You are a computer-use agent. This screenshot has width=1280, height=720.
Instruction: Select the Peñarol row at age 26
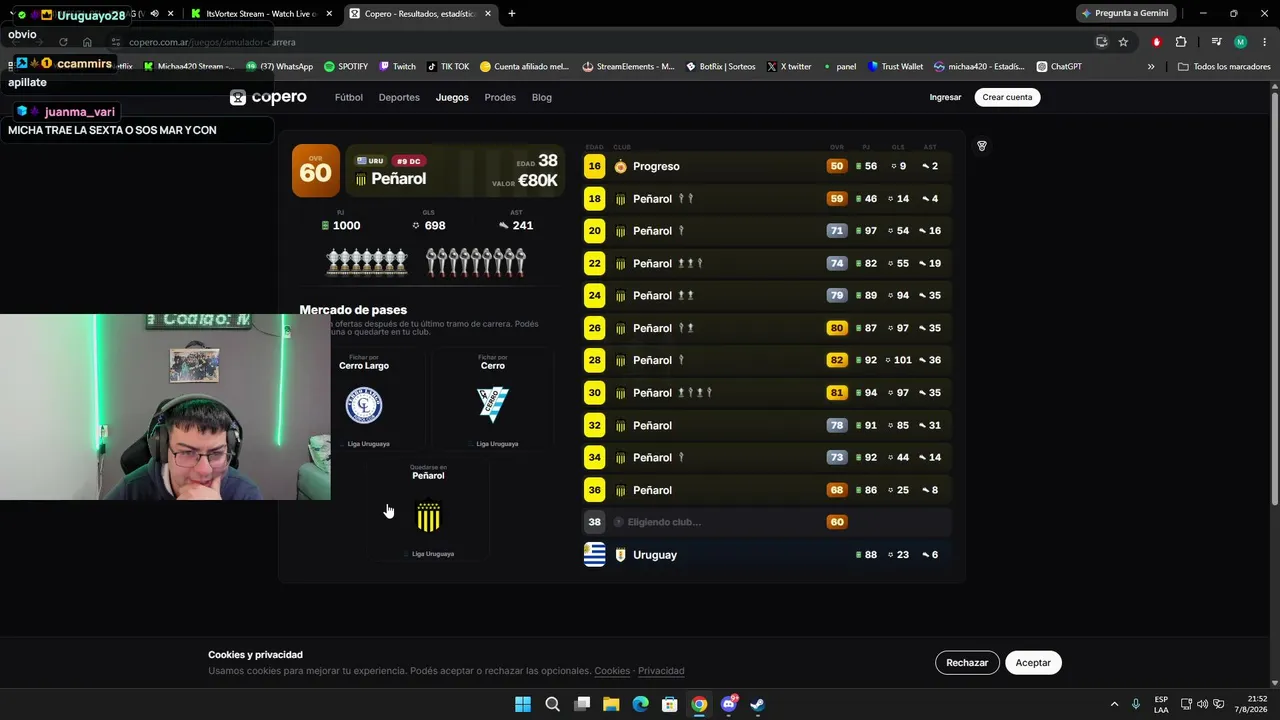(766, 328)
